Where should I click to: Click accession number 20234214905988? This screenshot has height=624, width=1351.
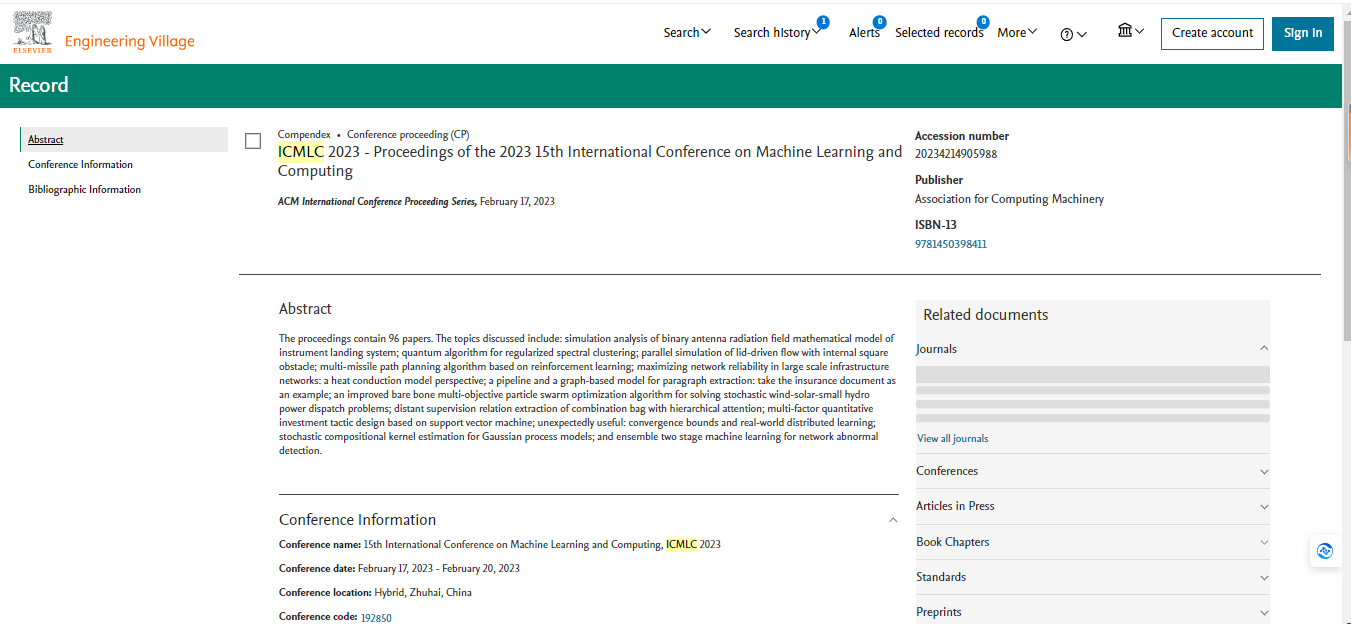click(956, 154)
